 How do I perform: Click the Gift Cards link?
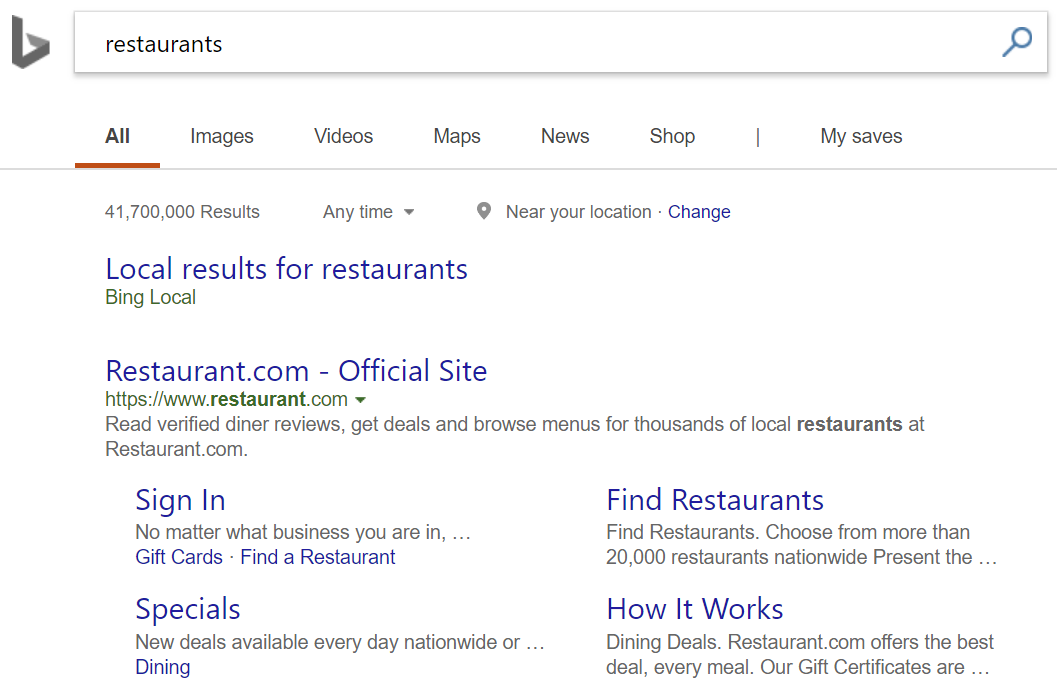[179, 557]
